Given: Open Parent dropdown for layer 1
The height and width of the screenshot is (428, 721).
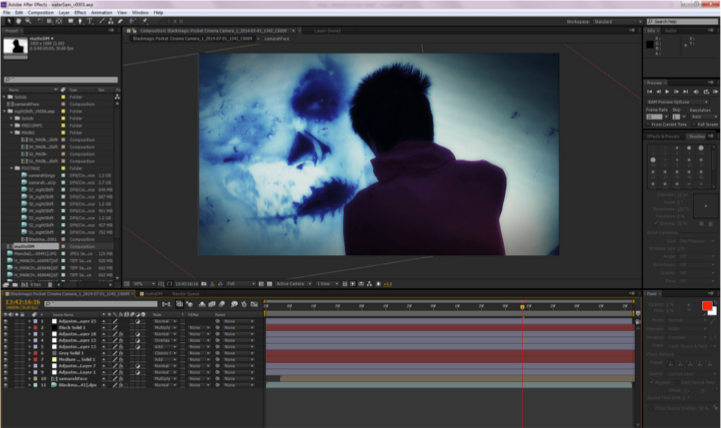Looking at the screenshot, I should [x=239, y=321].
